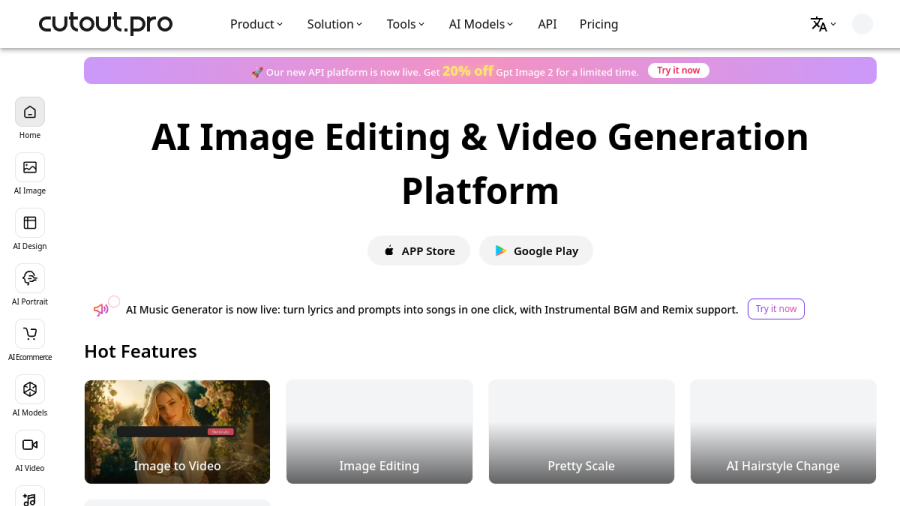The width and height of the screenshot is (900, 506).
Task: Click Try it now in promo banner
Action: 678,71
